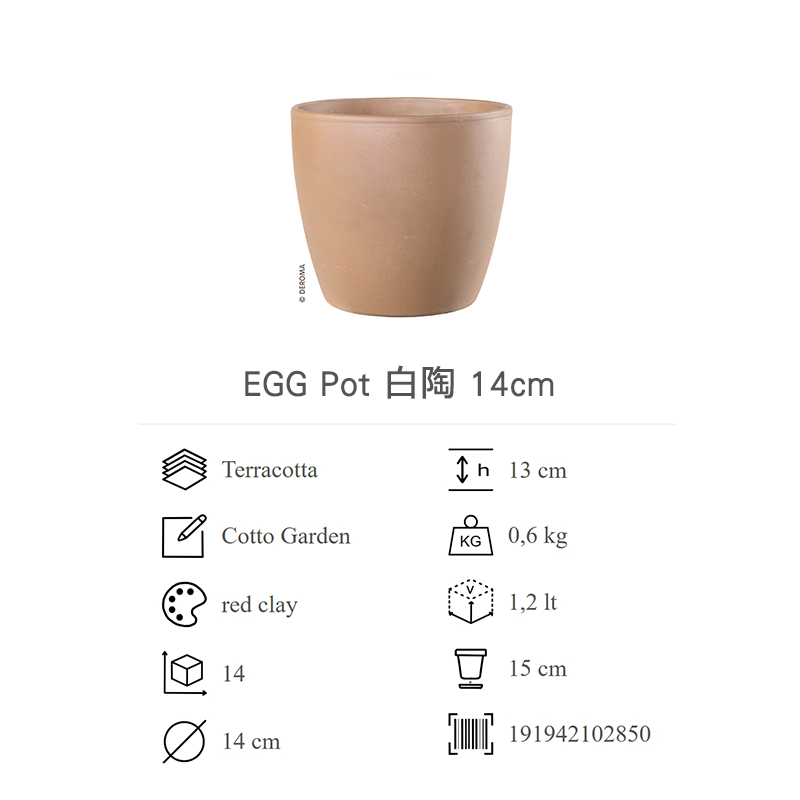Click the 13 cm height value

[538, 470]
